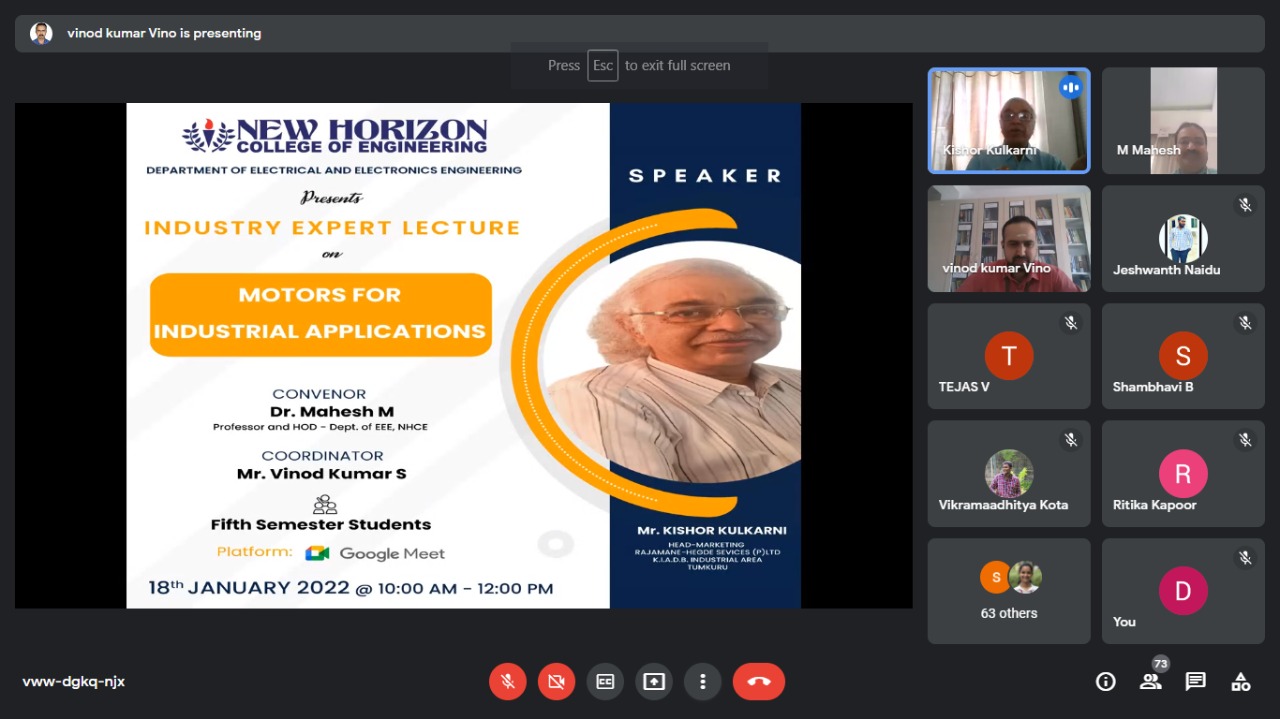This screenshot has height=719, width=1280.
Task: Show everyone participants panel
Action: coord(1150,682)
